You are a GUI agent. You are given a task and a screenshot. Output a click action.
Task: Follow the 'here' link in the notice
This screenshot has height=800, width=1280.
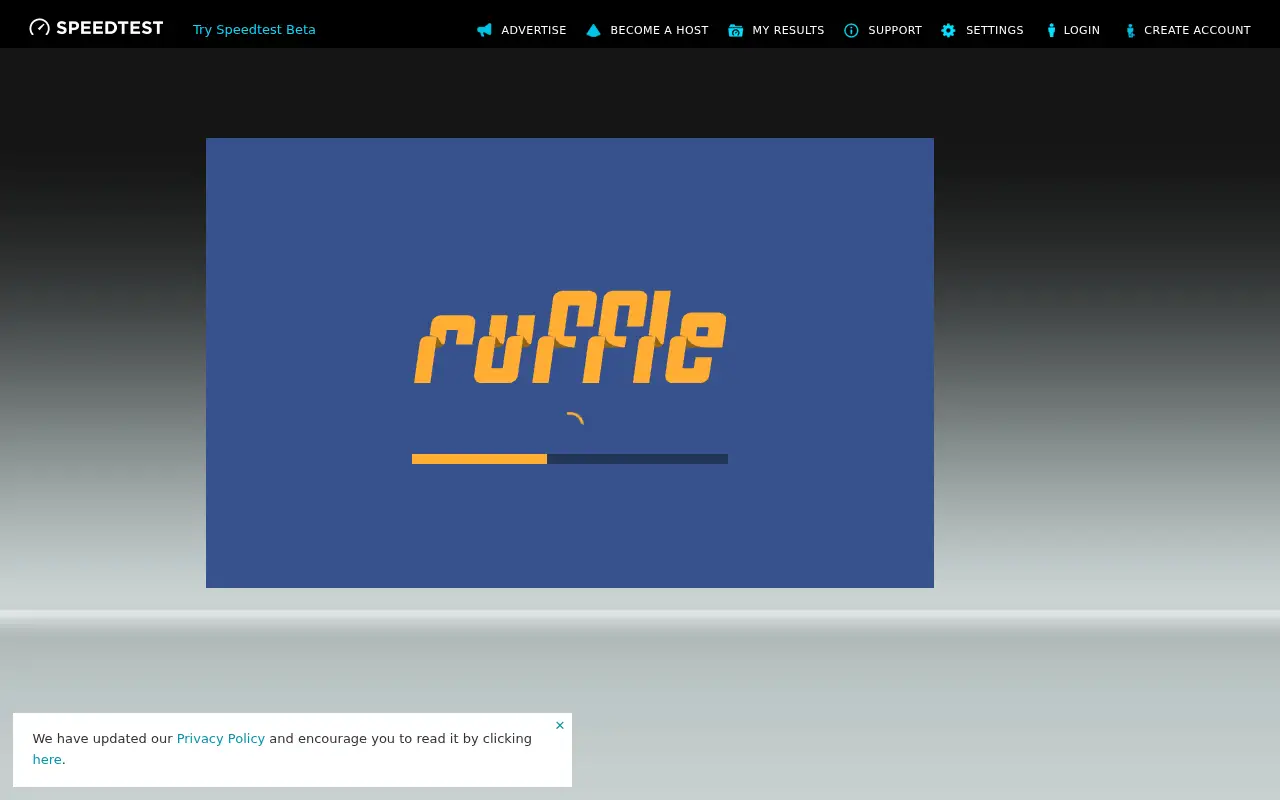47,759
